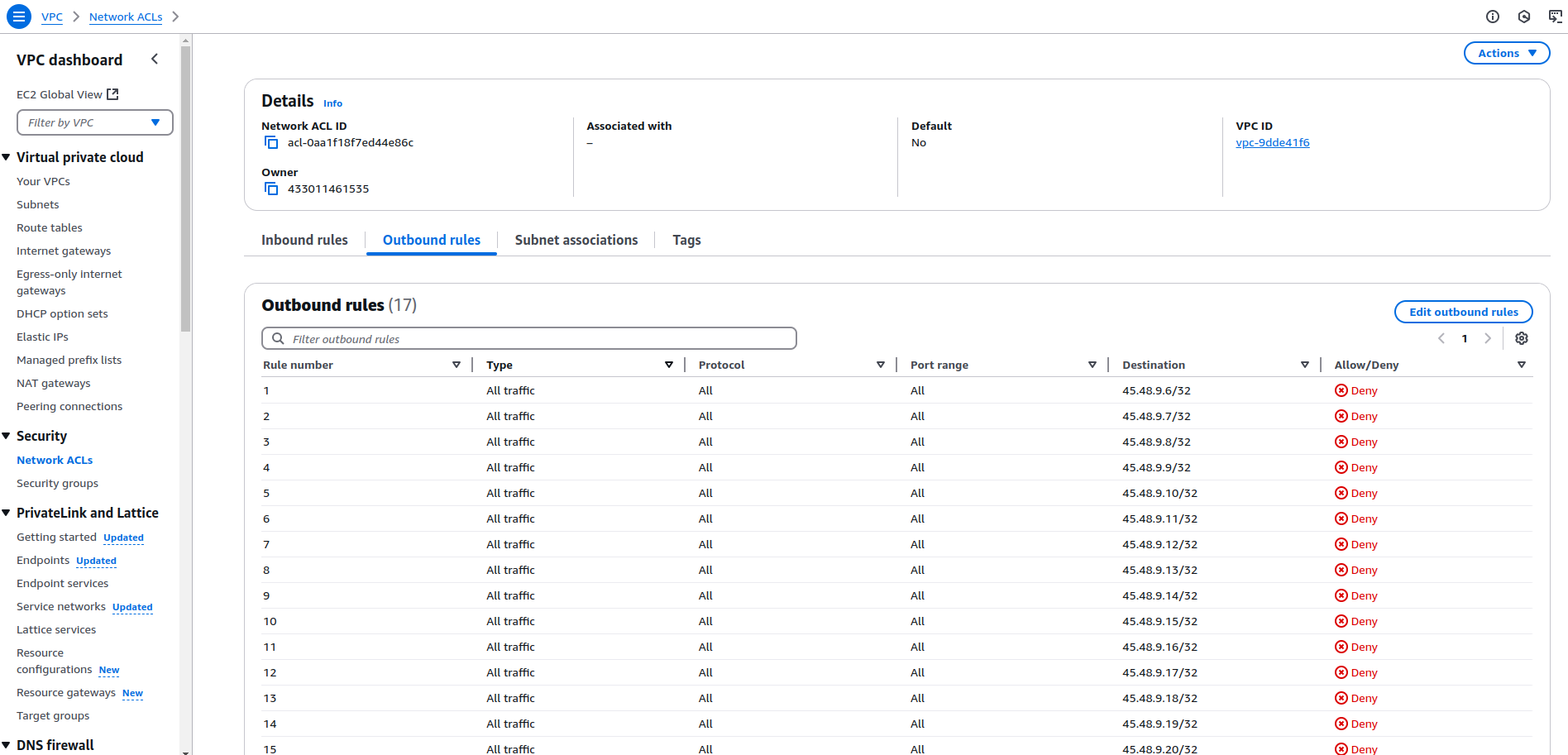Open Security groups in the sidebar
Screen dimensions: 1568x755
[x=57, y=484]
